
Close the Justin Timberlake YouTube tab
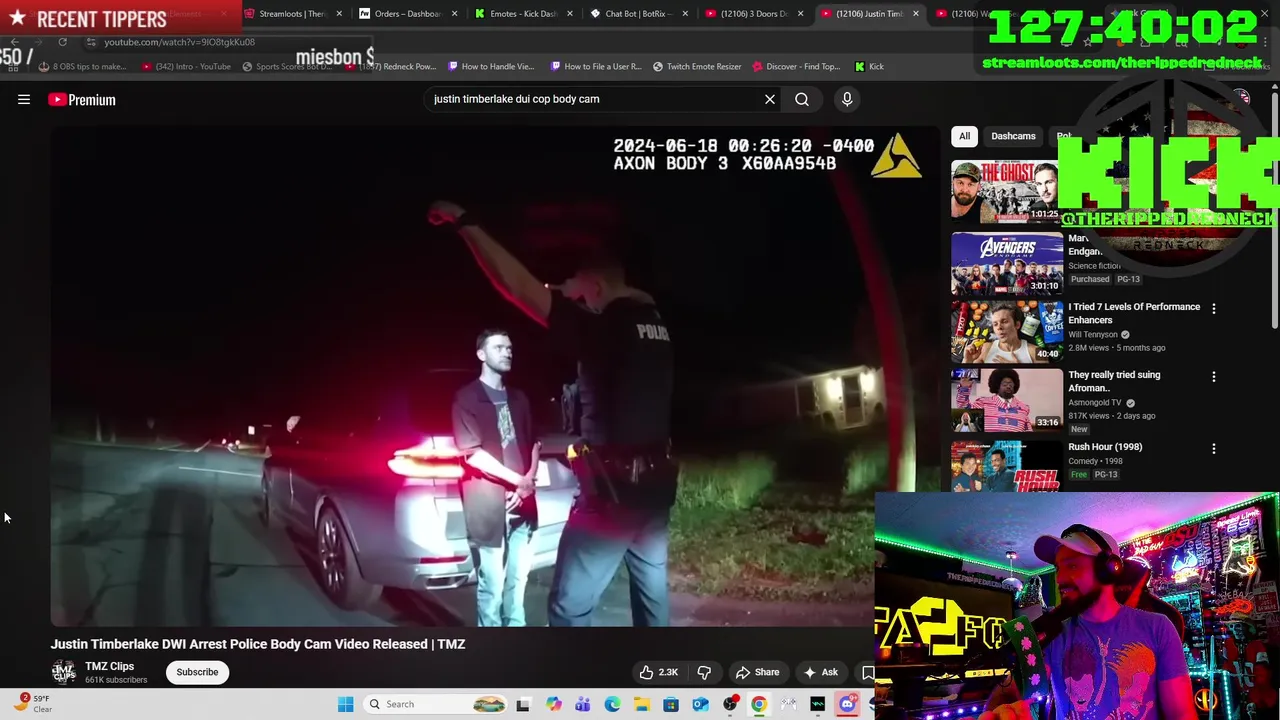pyautogui.click(x=915, y=14)
